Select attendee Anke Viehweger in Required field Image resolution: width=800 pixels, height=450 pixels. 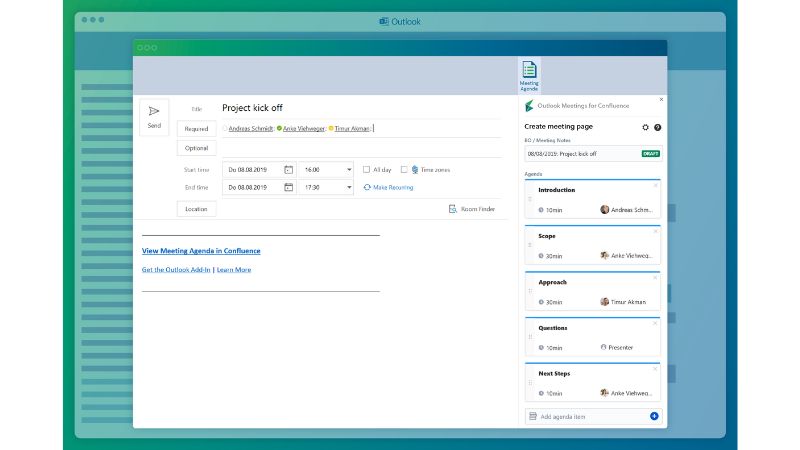coord(304,129)
